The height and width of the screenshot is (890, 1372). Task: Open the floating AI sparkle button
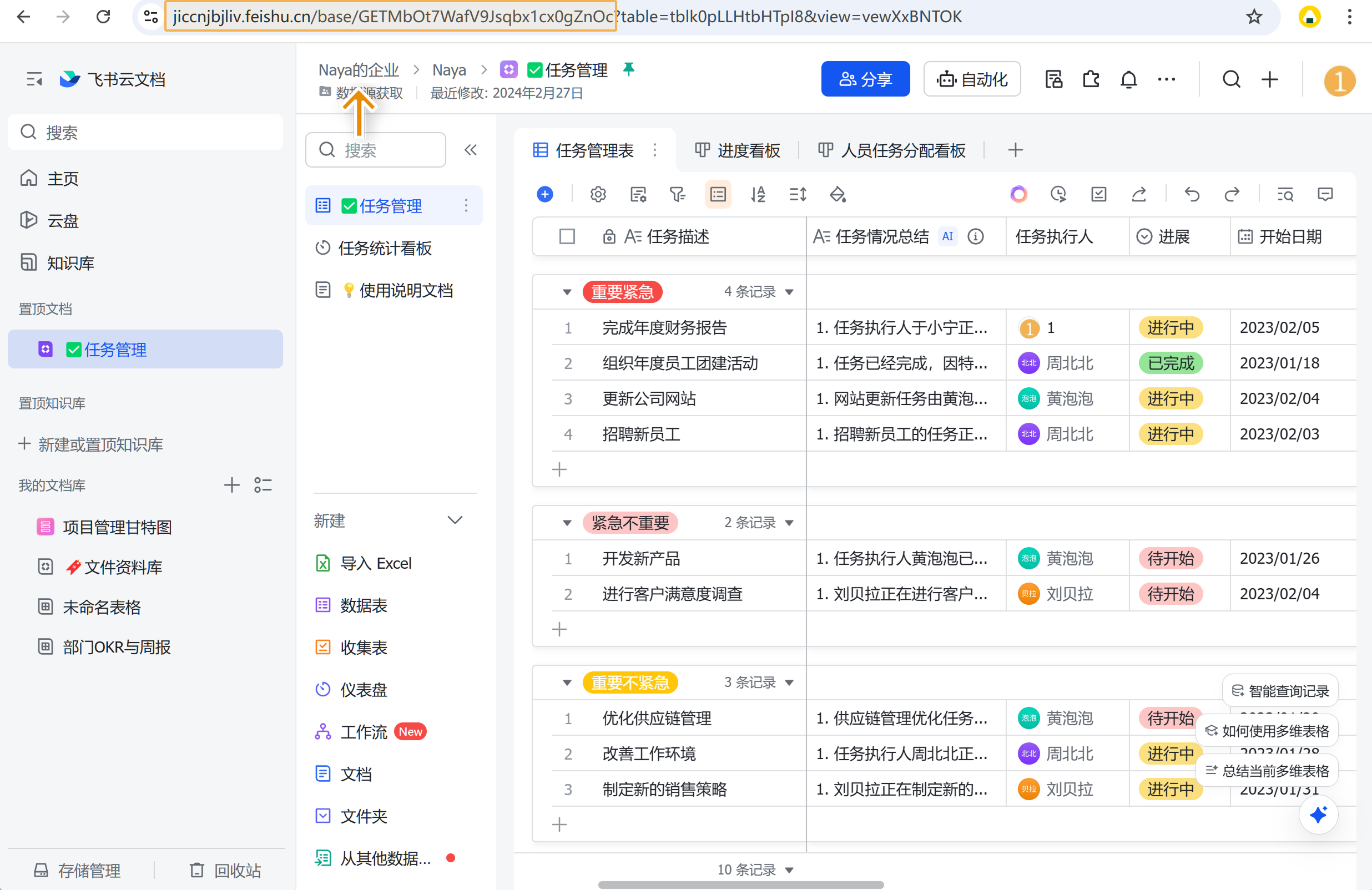pyautogui.click(x=1318, y=815)
